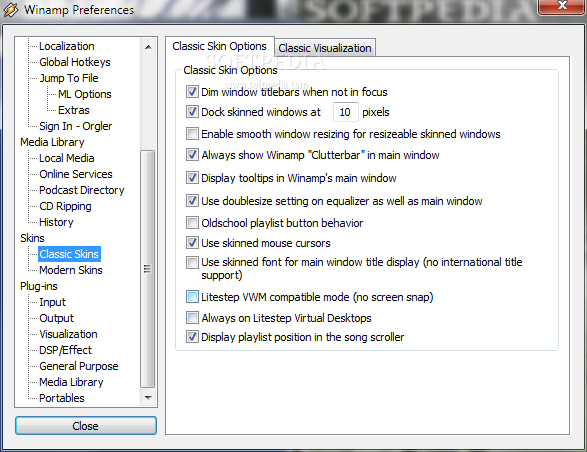587x452 pixels.
Task: Select Plug-ins category in tree
Action: [39, 286]
